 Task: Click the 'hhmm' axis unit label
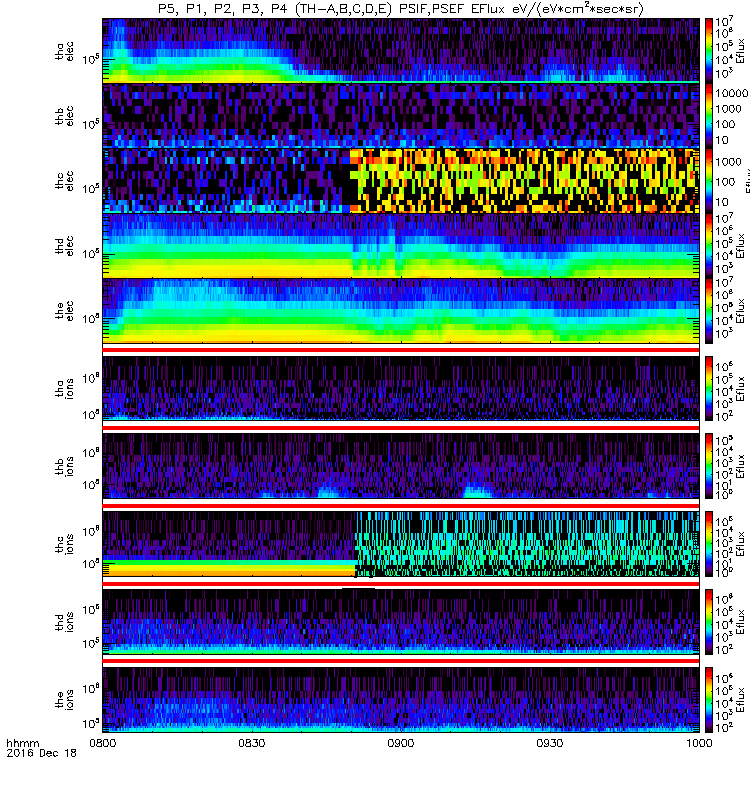pos(22,743)
